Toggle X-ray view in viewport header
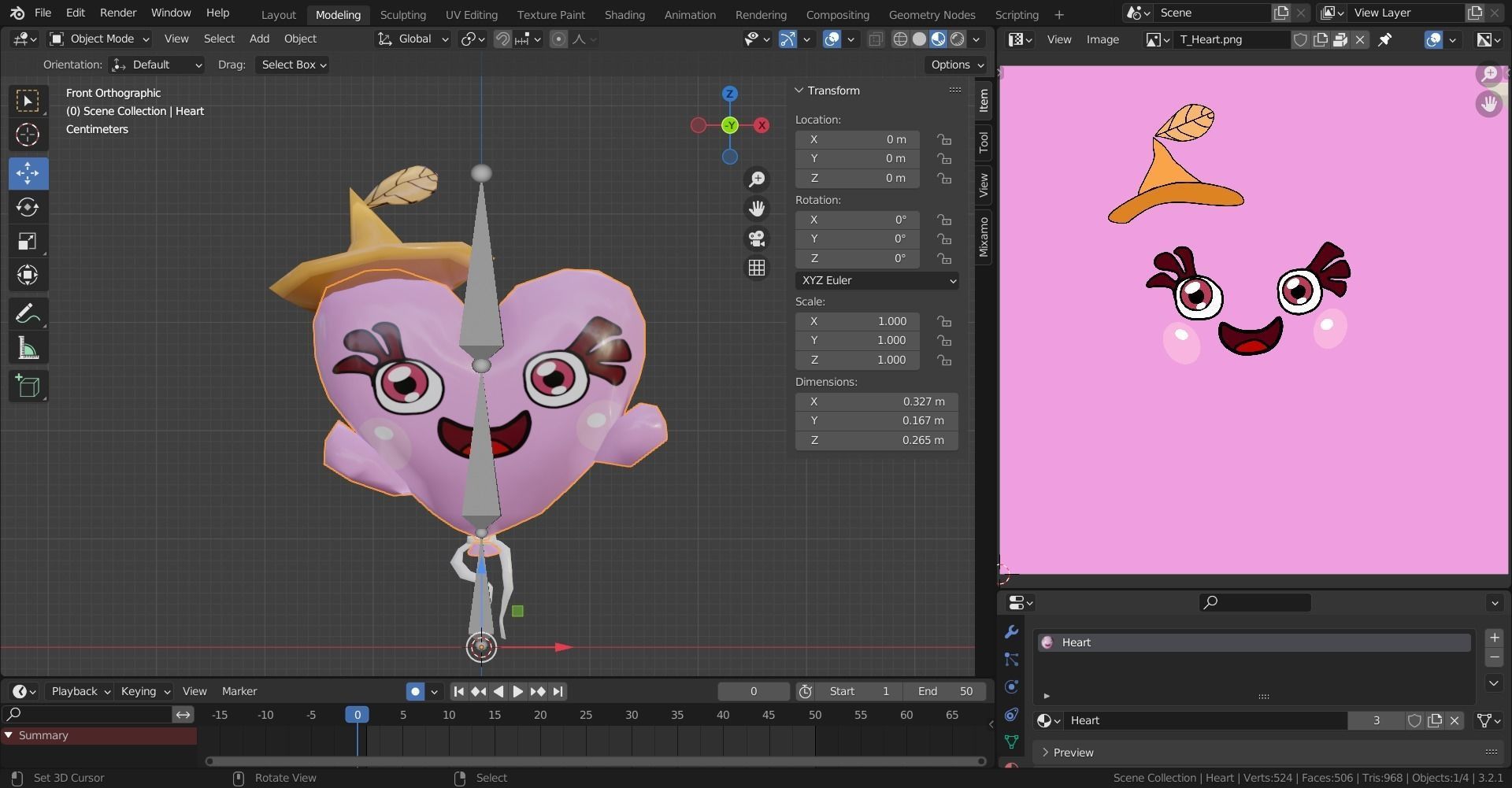The height and width of the screenshot is (788, 1512). (875, 39)
